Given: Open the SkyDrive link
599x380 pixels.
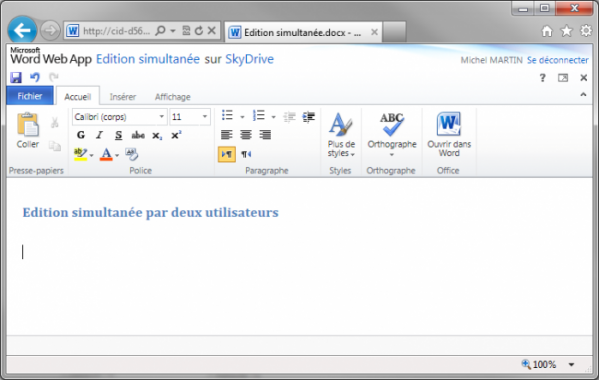Looking at the screenshot, I should 249,59.
